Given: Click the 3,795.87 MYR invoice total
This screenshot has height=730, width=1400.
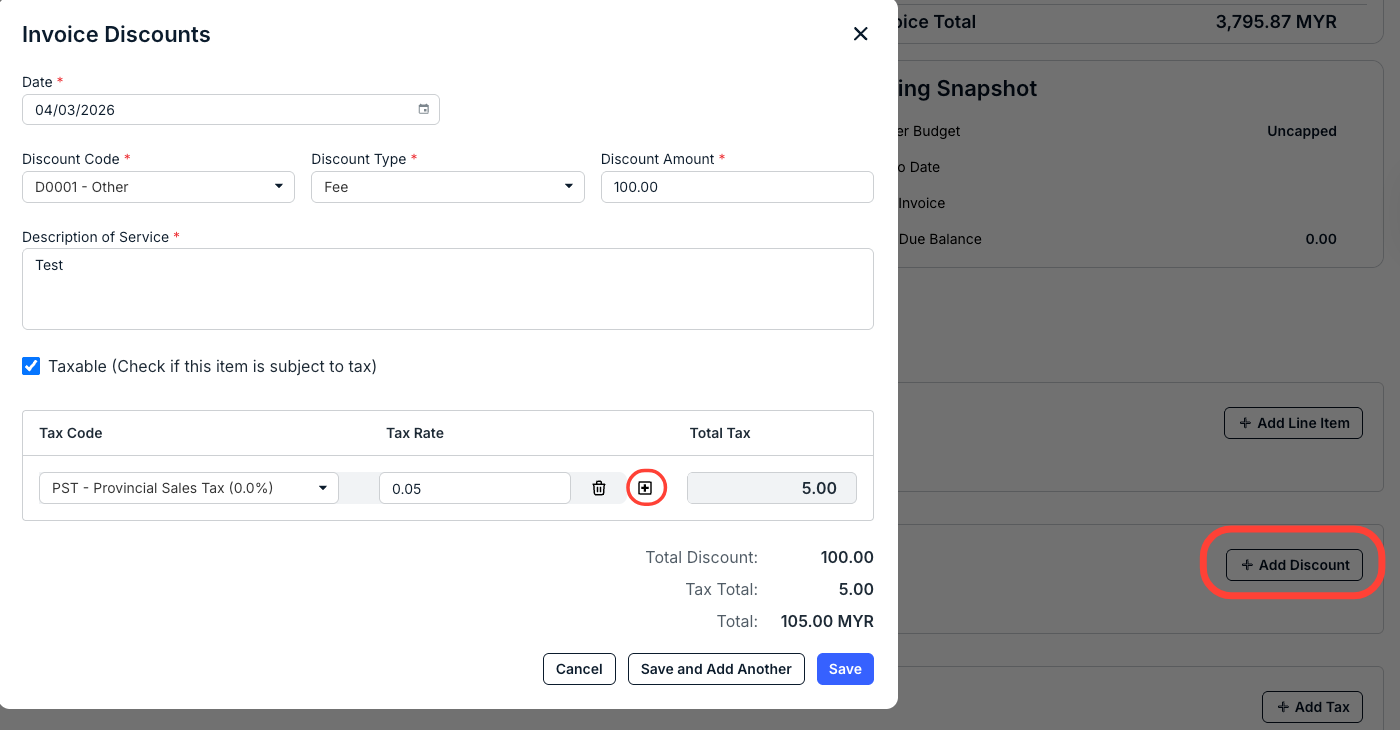Looking at the screenshot, I should coord(1276,21).
